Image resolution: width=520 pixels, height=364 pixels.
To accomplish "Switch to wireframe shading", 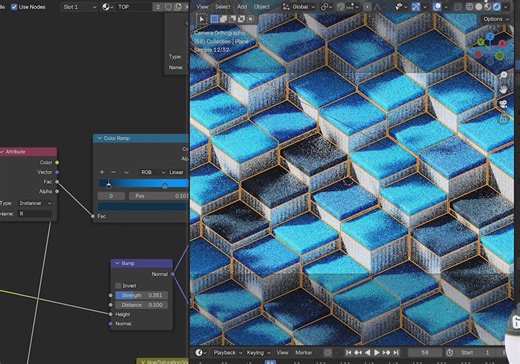I will click(469, 7).
